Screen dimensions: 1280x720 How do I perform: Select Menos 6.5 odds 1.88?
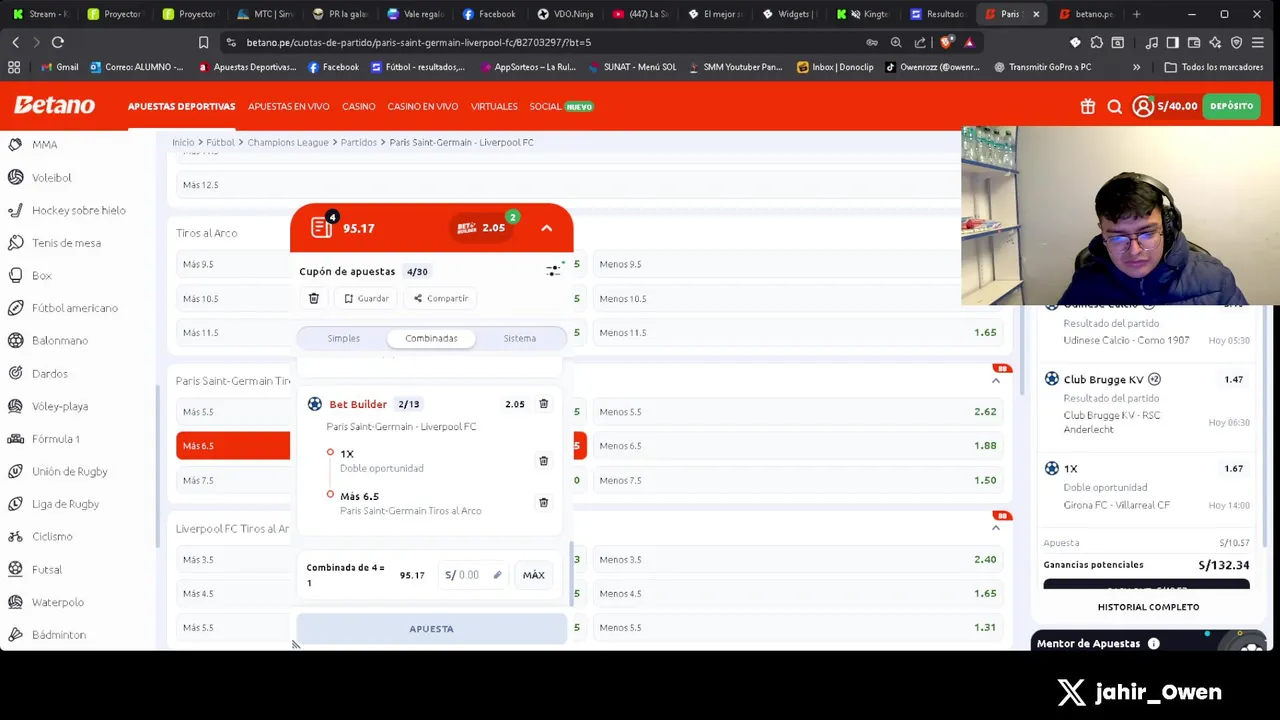point(798,445)
